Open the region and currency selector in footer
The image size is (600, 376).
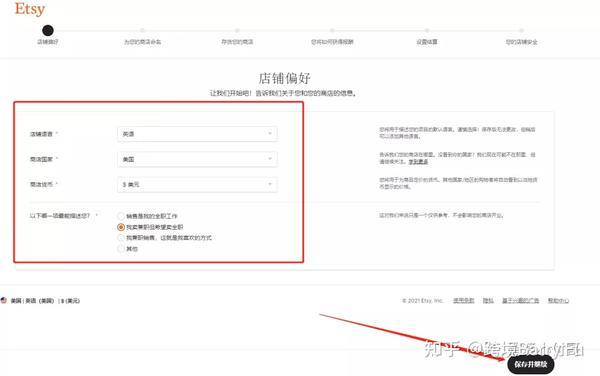(x=45, y=301)
